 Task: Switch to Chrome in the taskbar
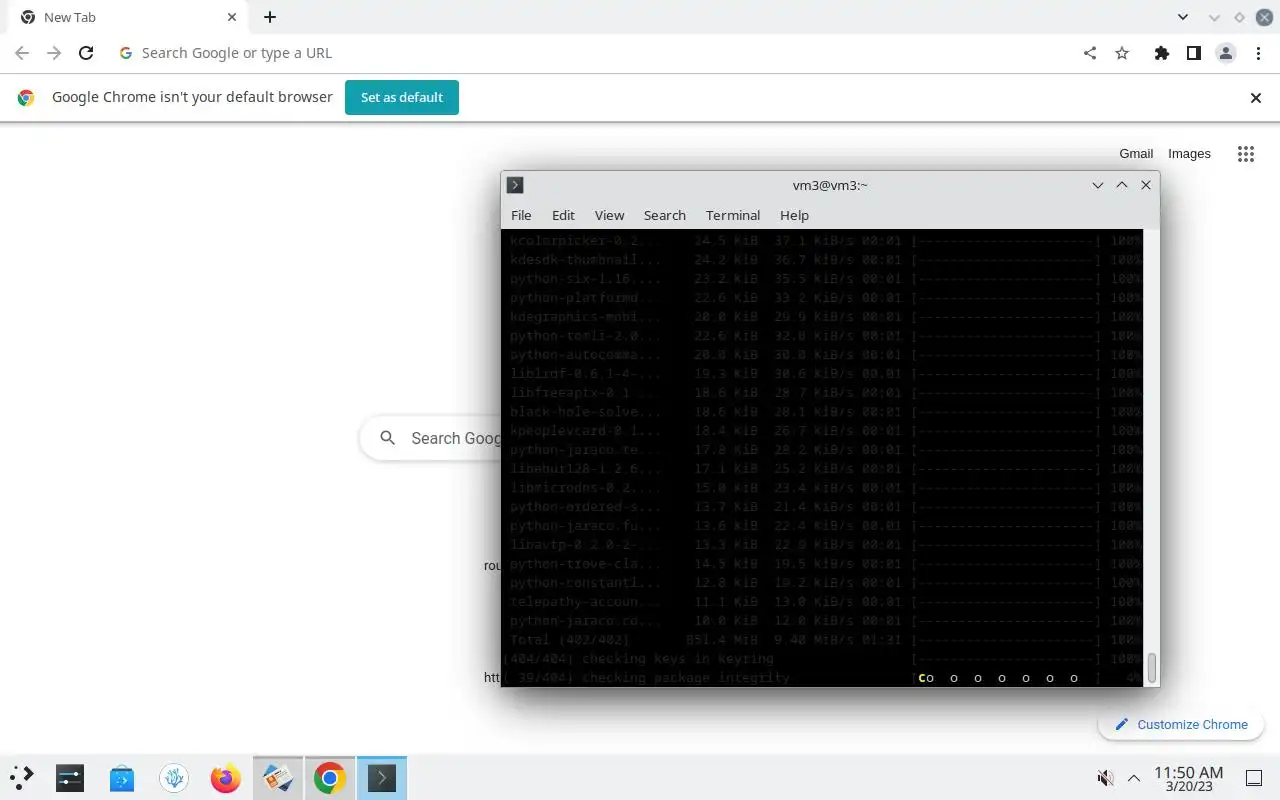(330, 778)
